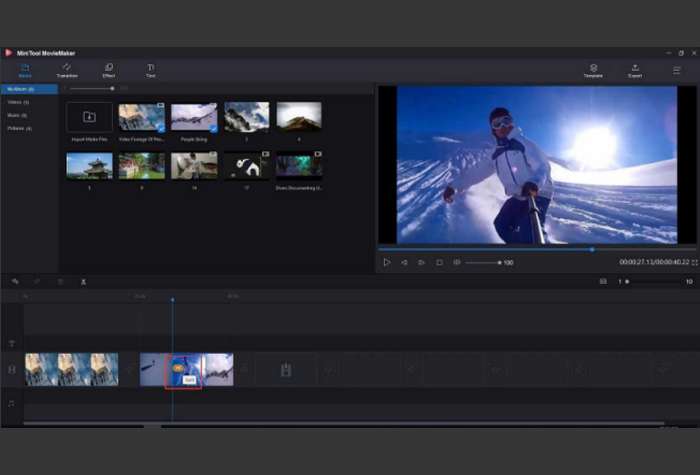Select the black and white panda clip
This screenshot has height=475, width=700.
tap(246, 166)
